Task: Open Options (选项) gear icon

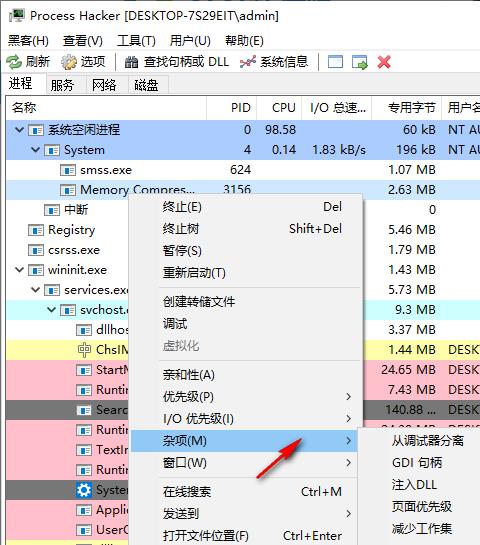Action: (69, 62)
